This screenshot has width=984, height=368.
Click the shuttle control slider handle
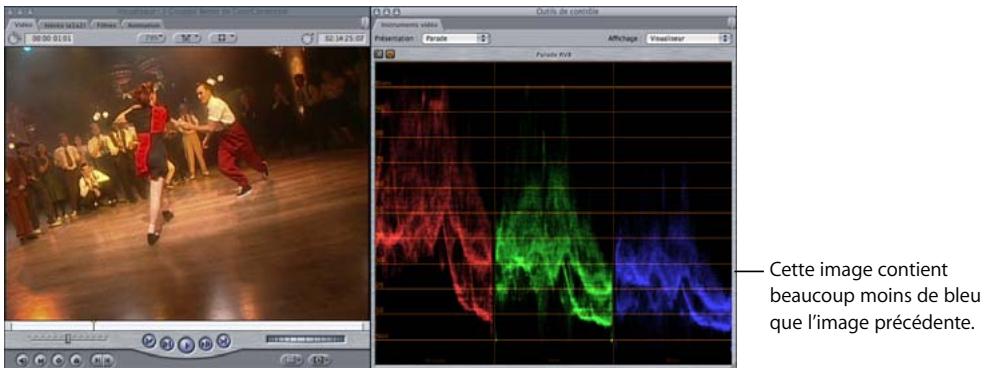[x=67, y=338]
